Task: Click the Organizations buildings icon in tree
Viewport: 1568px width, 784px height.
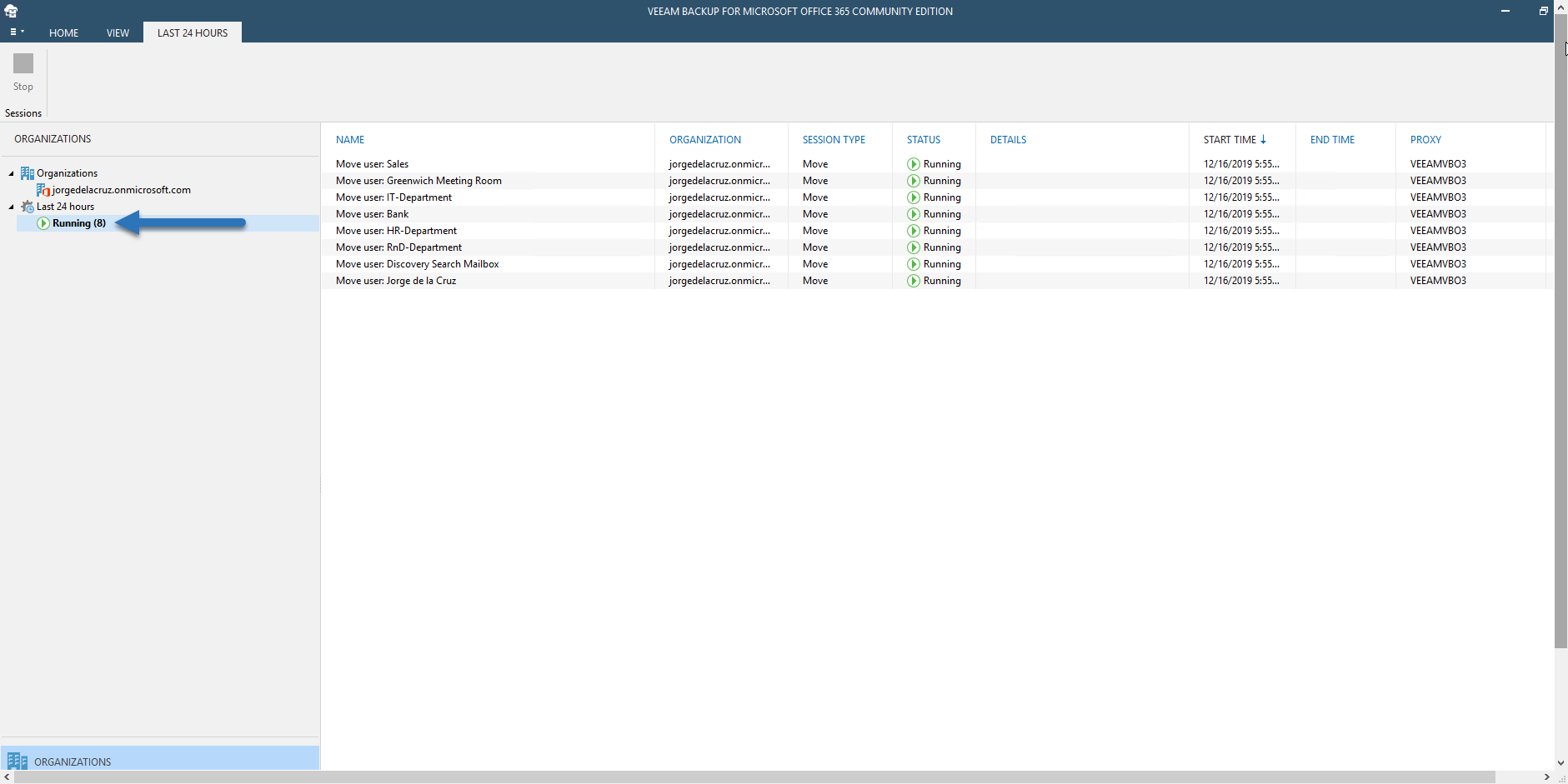Action: coord(28,173)
